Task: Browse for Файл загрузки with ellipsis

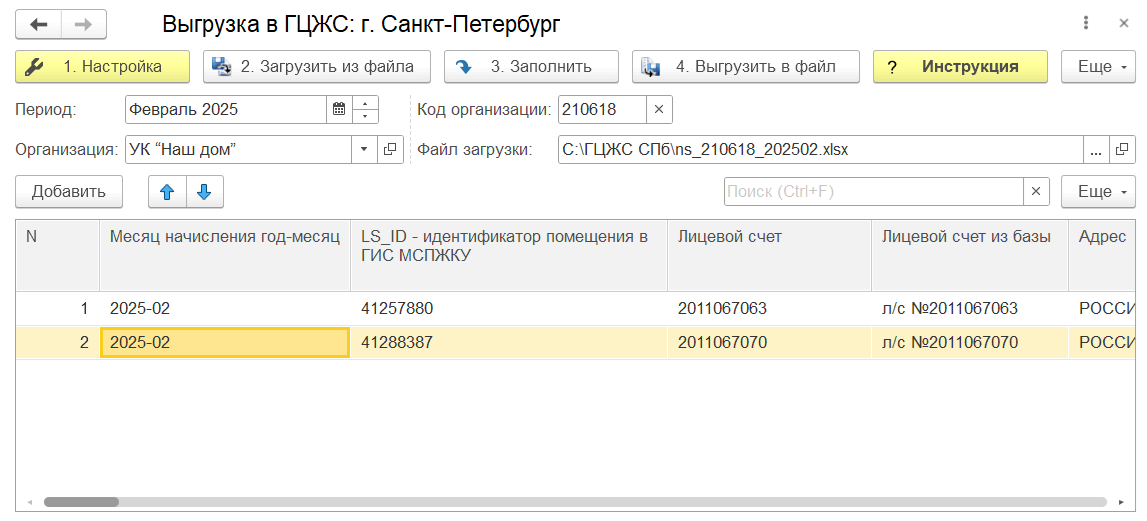Action: click(x=1096, y=150)
